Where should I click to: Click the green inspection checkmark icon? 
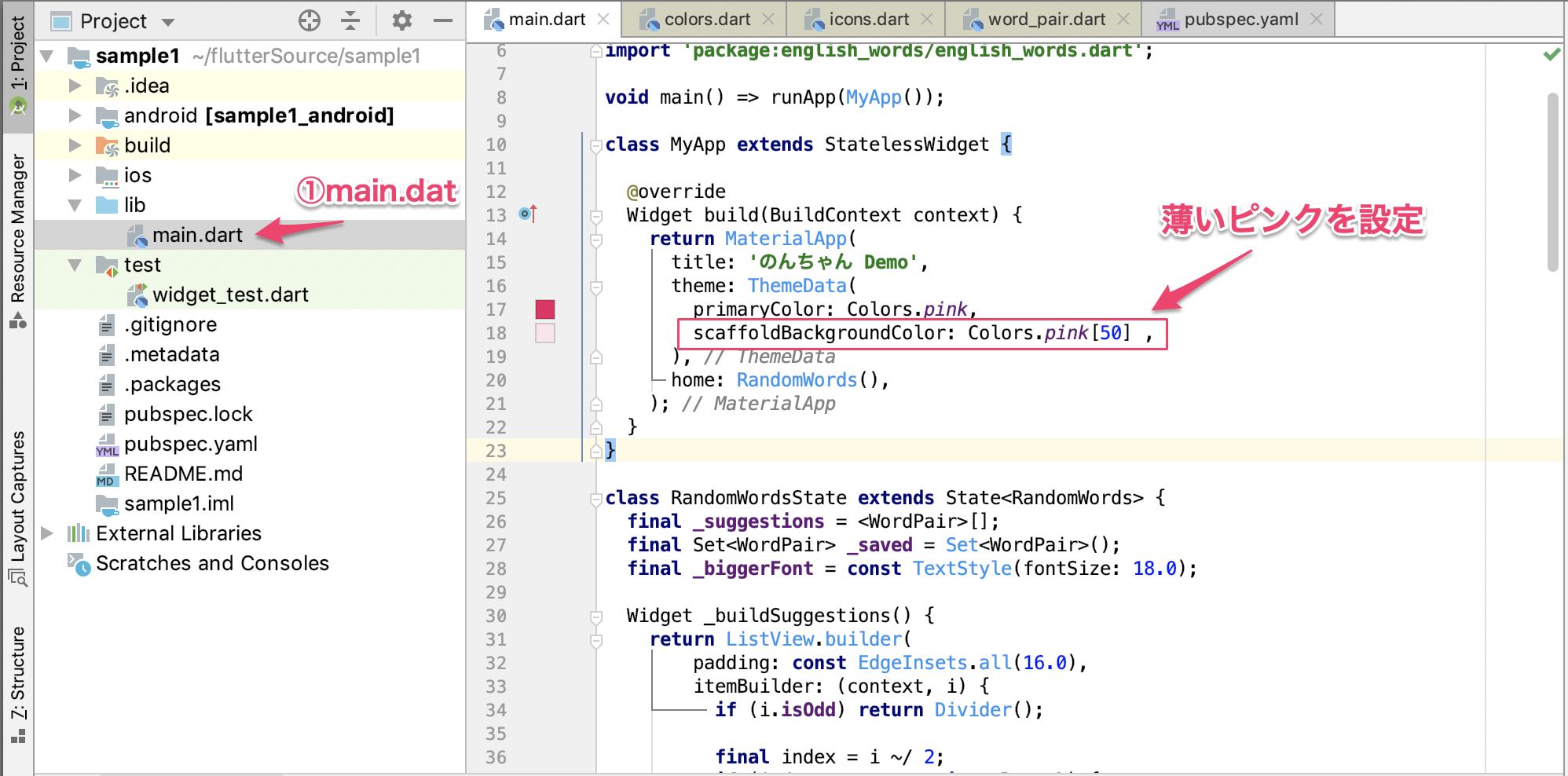tap(1551, 54)
